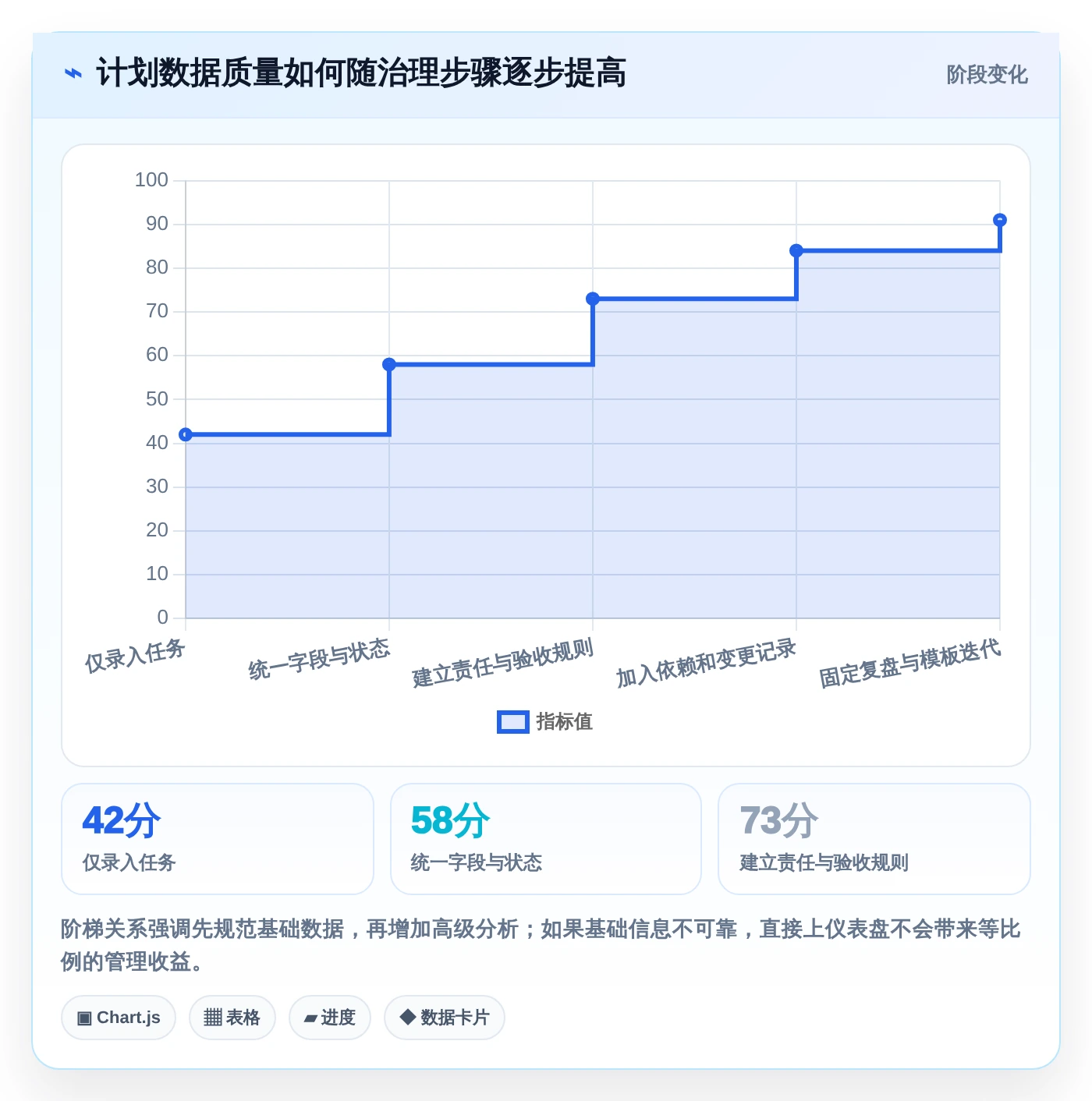Click the 进度 tag
This screenshot has width=1092, height=1101.
point(330,1018)
